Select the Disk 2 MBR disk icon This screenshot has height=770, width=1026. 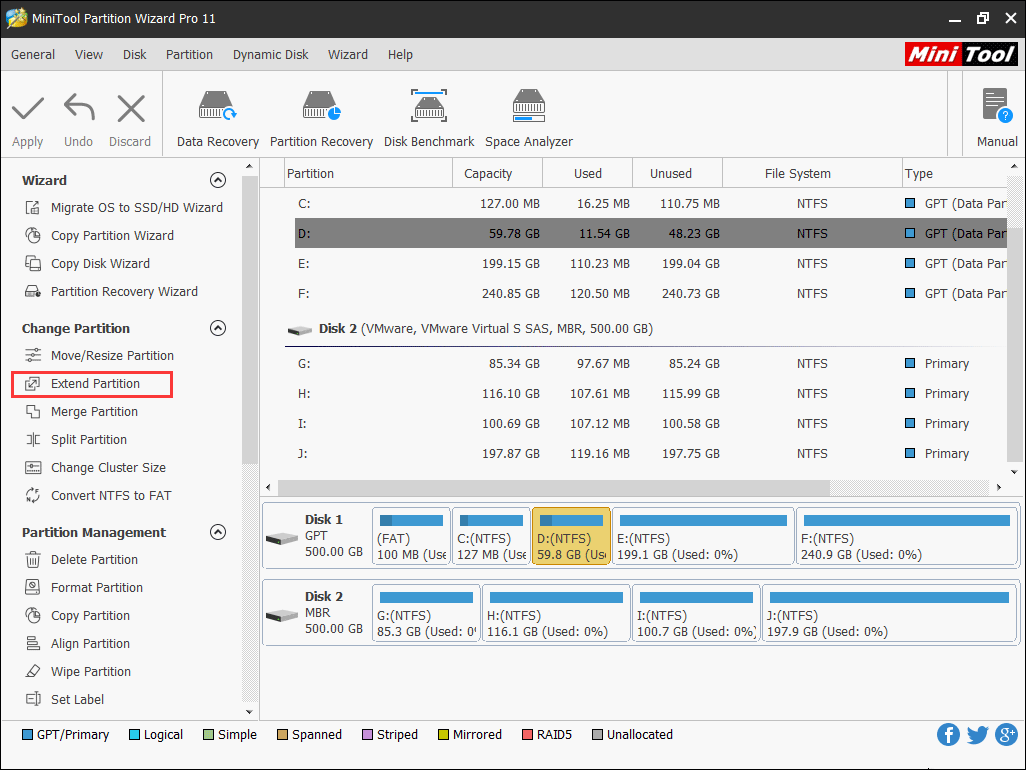(283, 616)
